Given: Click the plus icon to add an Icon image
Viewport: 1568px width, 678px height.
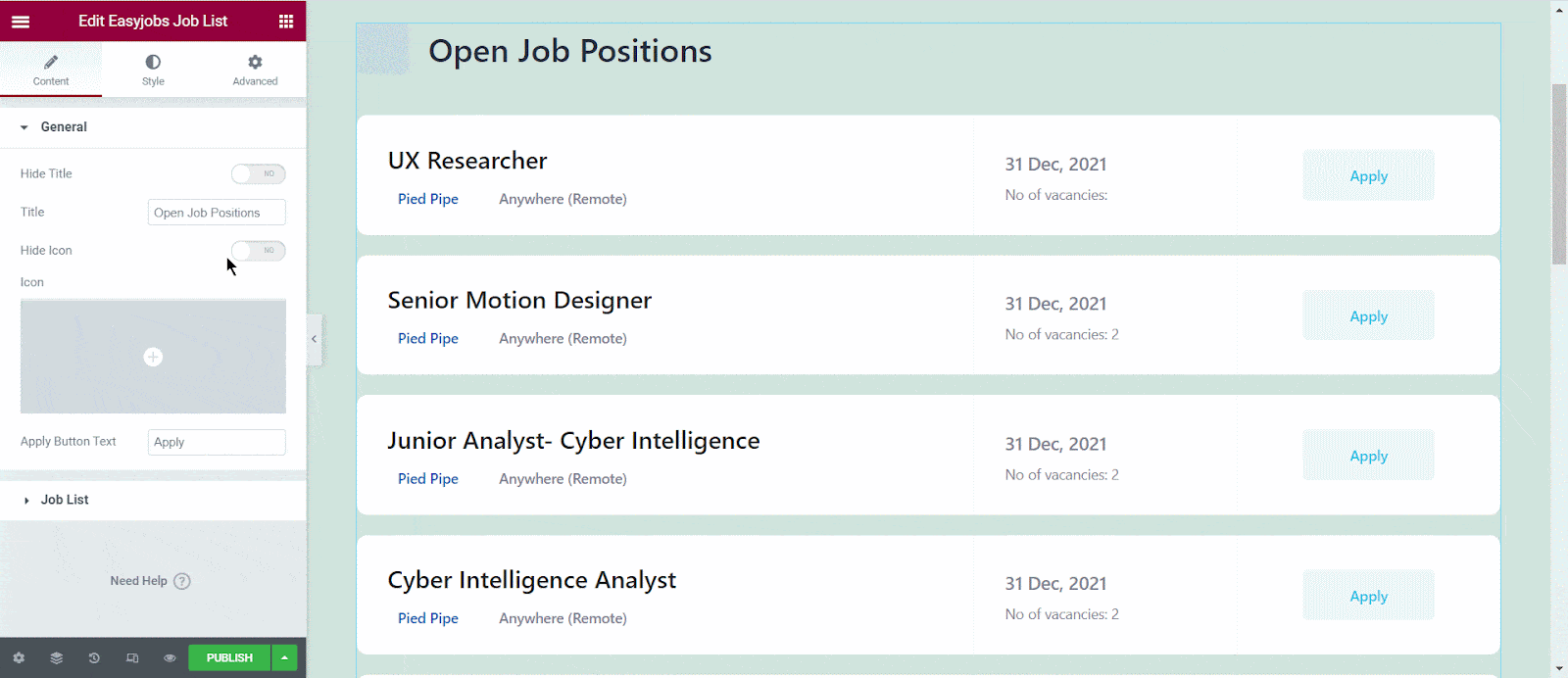Looking at the screenshot, I should [153, 357].
